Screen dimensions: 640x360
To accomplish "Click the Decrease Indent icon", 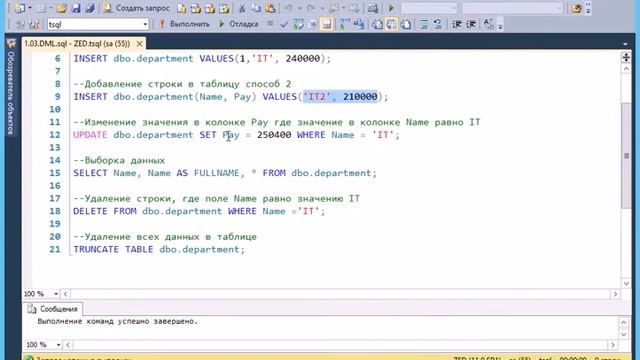I will point(456,24).
